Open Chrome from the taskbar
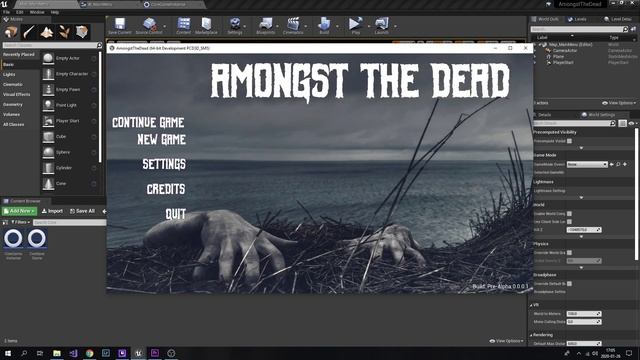 click(x=89, y=353)
